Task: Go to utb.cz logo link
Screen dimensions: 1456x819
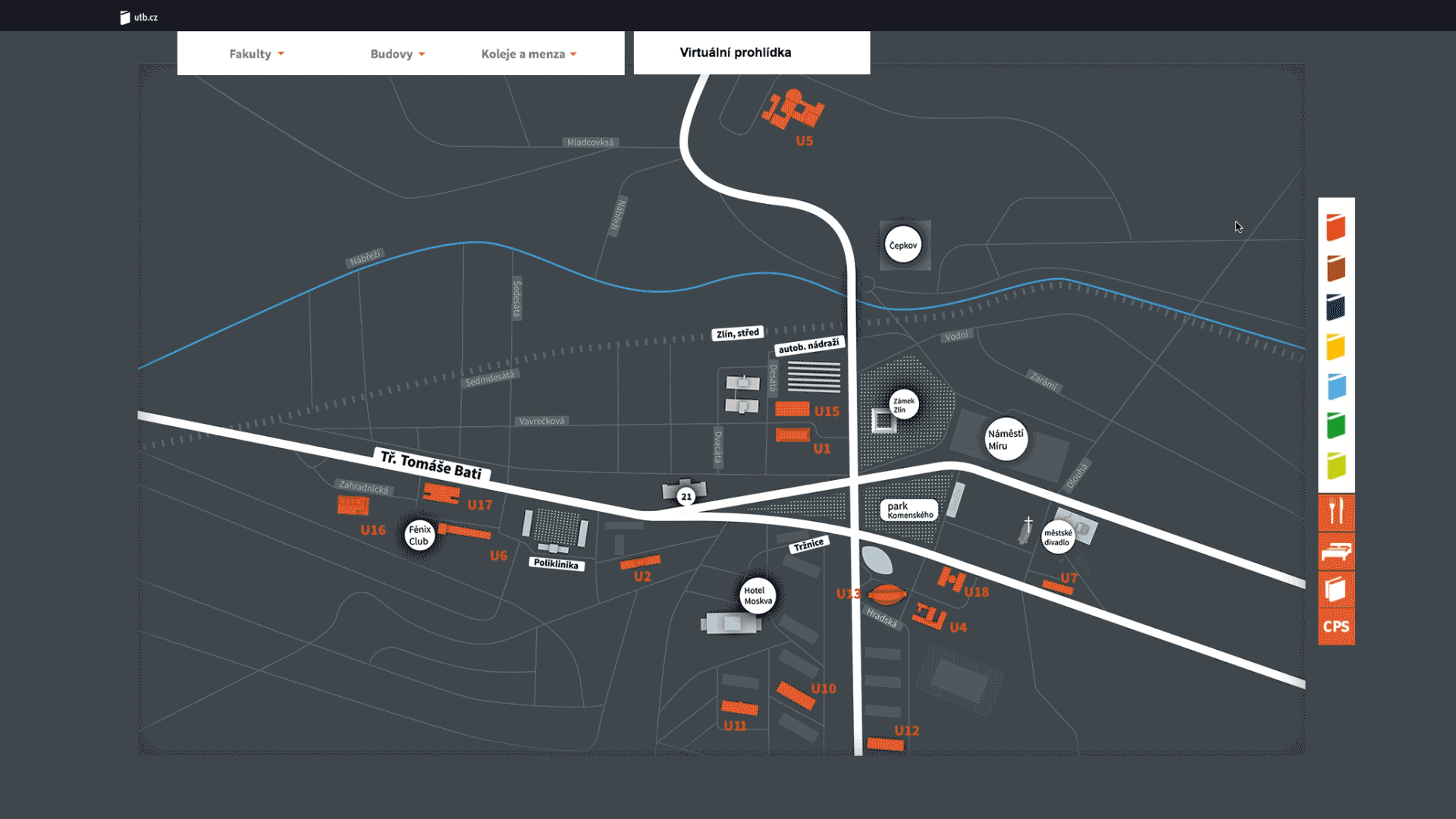Action: (139, 17)
